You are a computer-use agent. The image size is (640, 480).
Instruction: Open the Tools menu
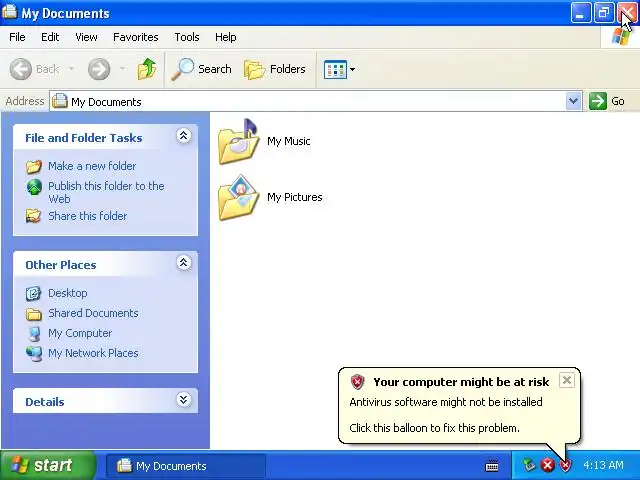coord(187,37)
